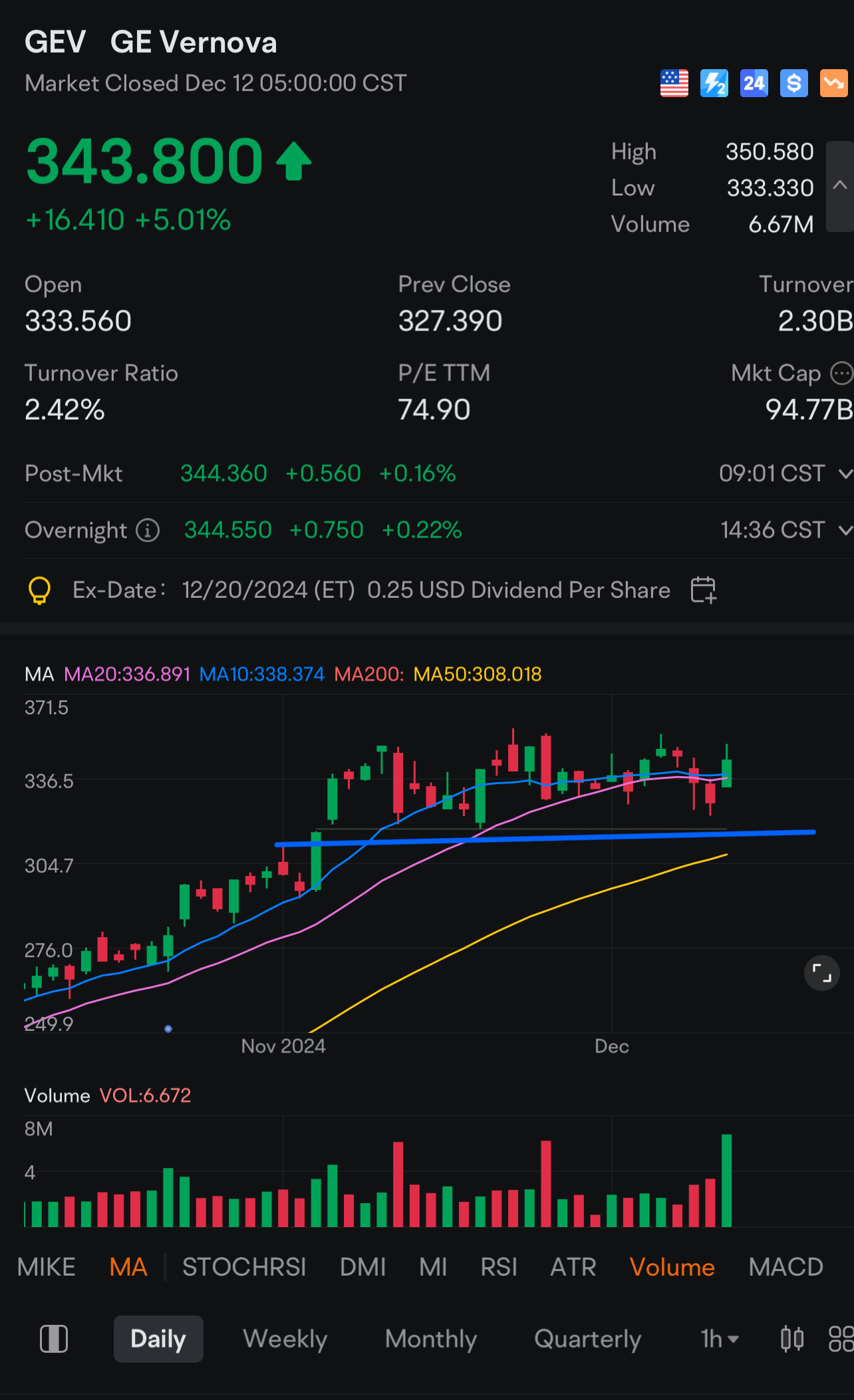Tap the Turnover Ratio value 2.42%

[65, 410]
